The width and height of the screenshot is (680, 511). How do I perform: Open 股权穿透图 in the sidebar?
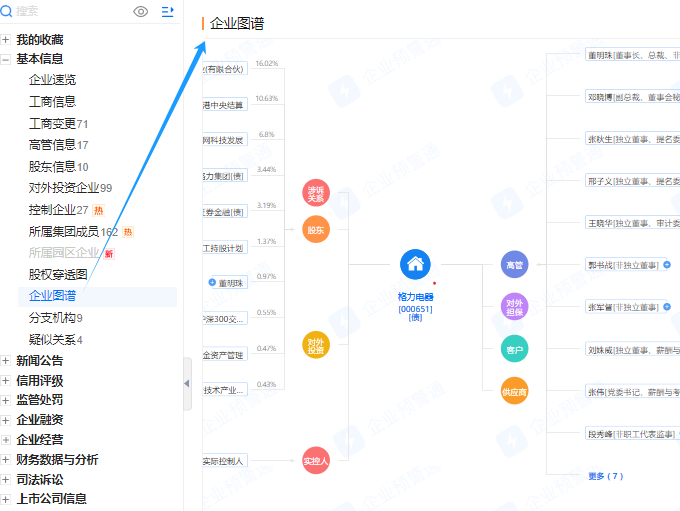click(58, 274)
